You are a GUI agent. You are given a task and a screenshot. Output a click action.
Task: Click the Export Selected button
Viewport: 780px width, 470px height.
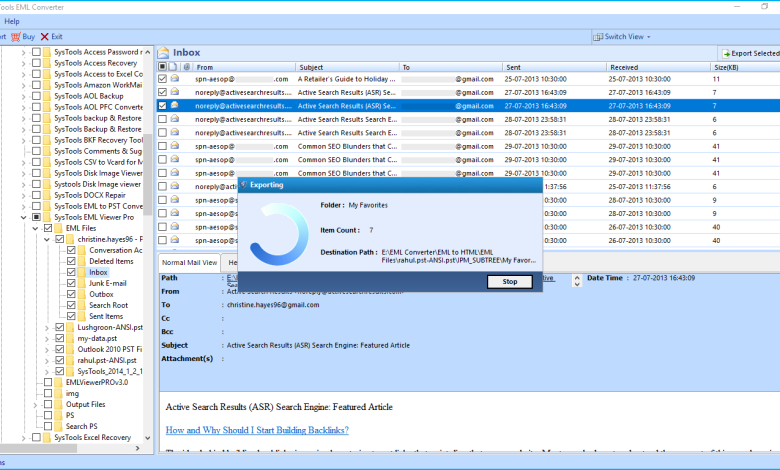click(x=750, y=53)
